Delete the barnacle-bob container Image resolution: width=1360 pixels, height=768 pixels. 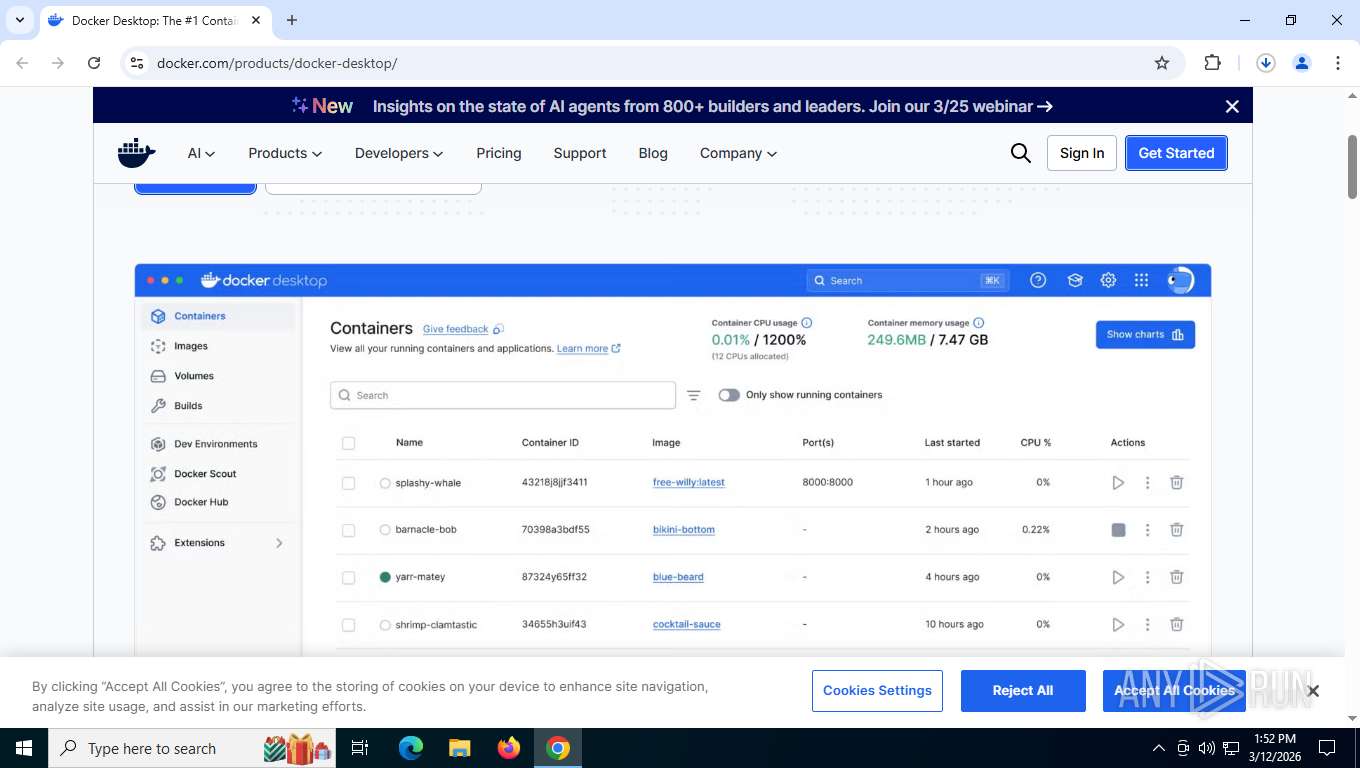pos(1177,530)
